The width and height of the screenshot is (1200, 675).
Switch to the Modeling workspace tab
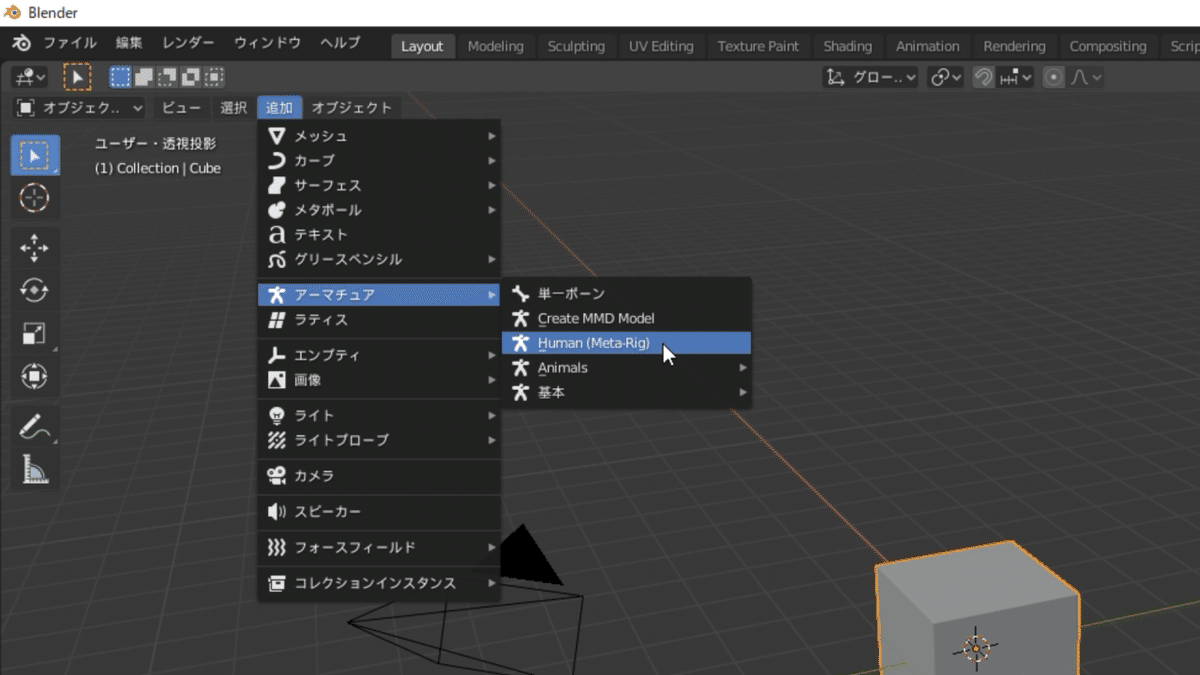(496, 46)
